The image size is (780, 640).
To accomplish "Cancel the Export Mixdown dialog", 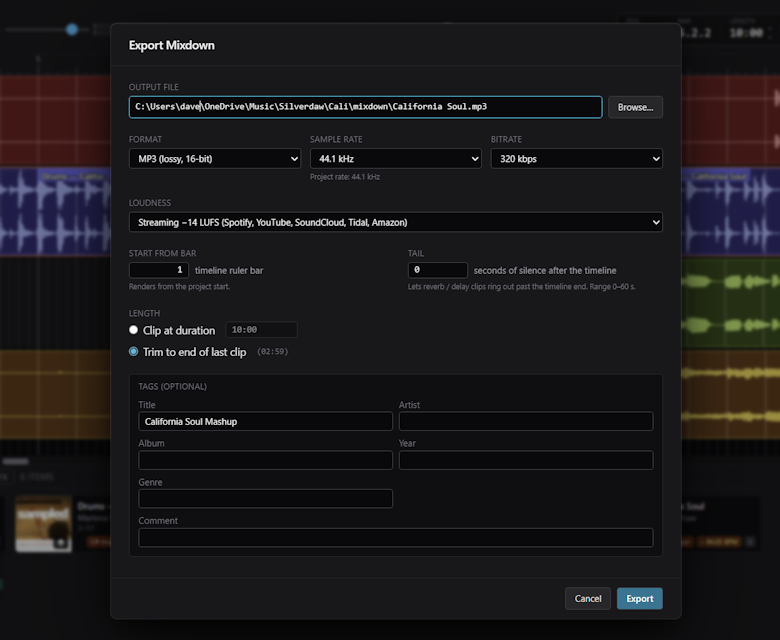I will tap(587, 598).
